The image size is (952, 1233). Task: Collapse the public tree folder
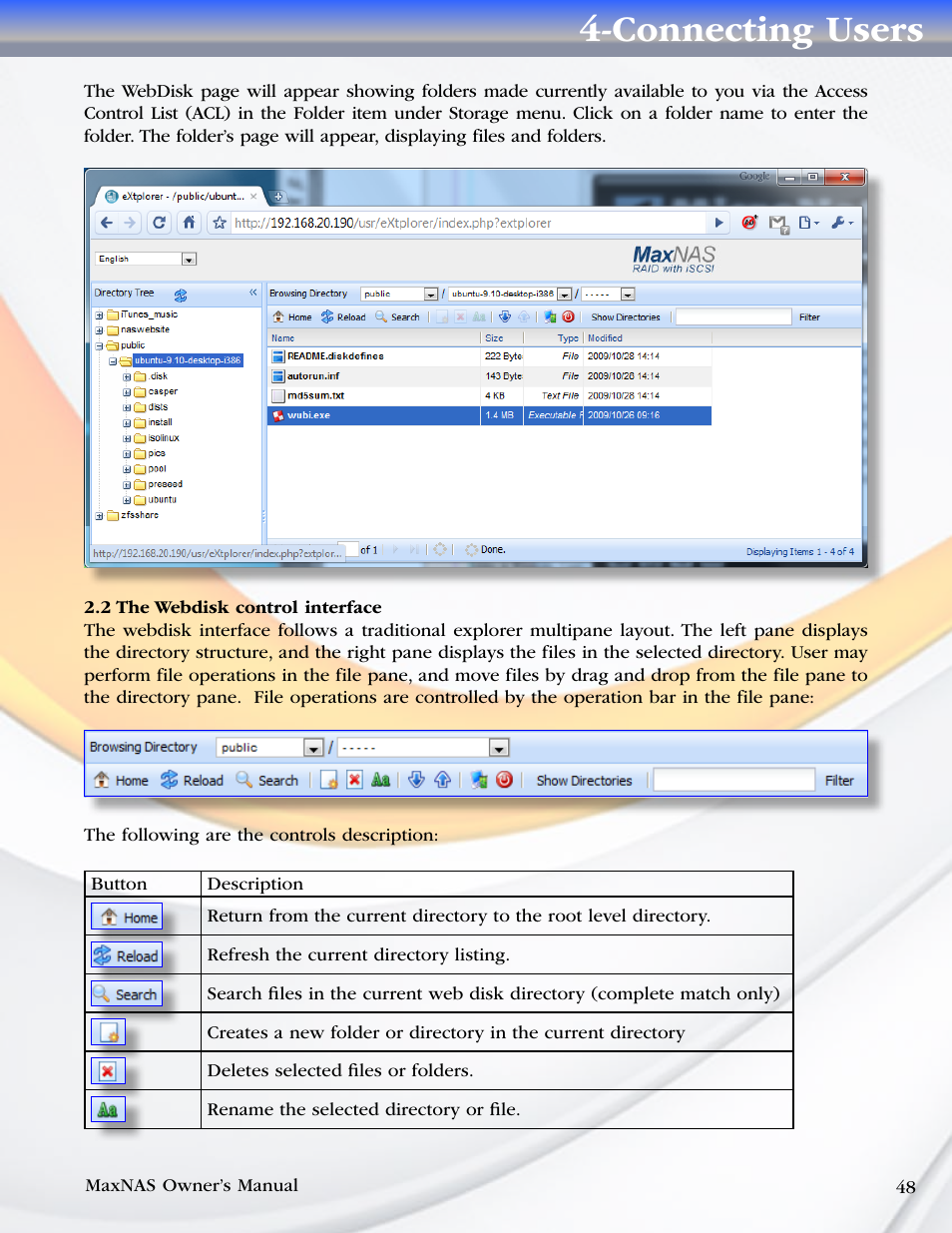[x=100, y=345]
